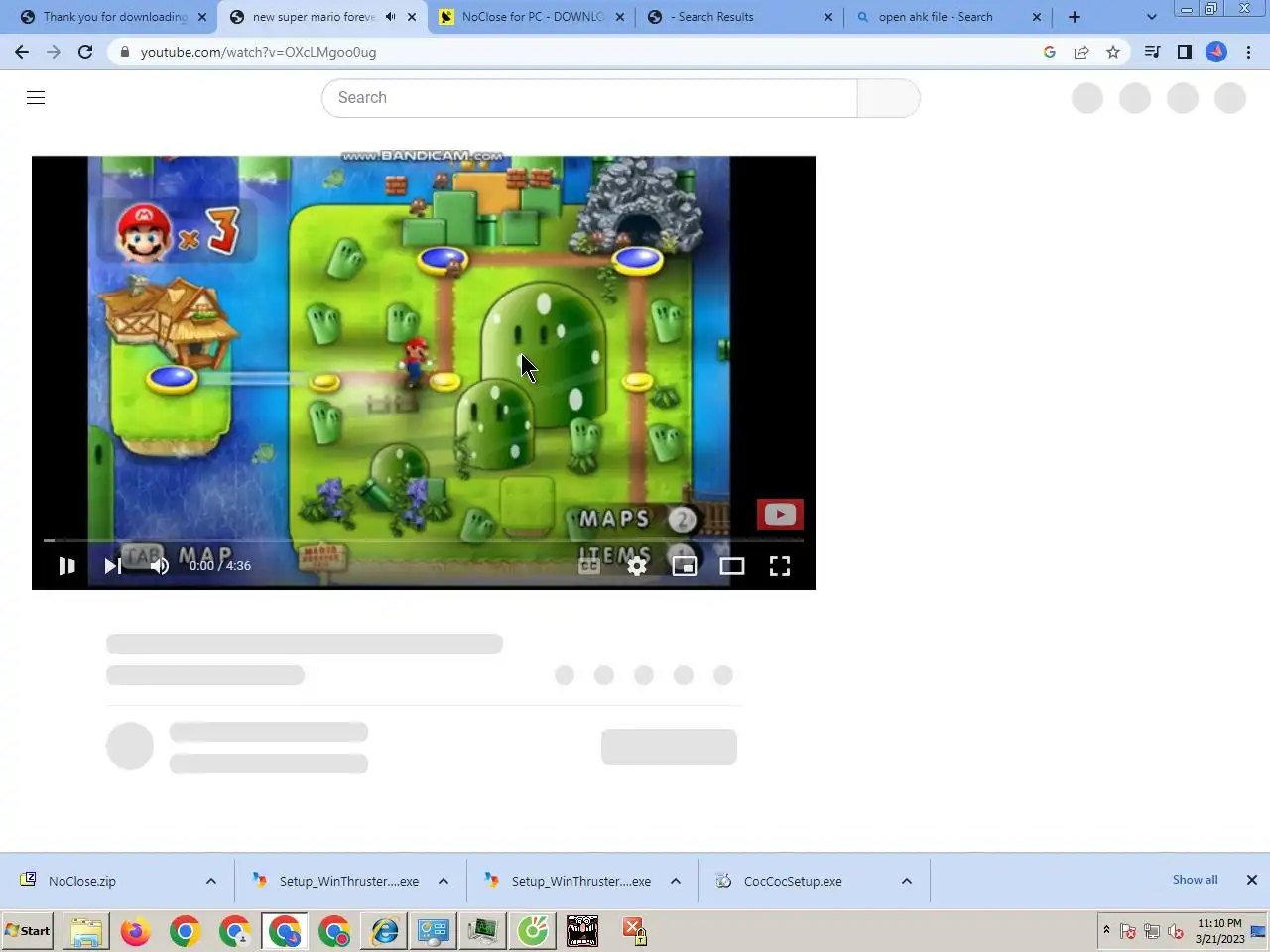This screenshot has height=952, width=1270.
Task: Open File Explorer from taskbar
Action: (x=86, y=931)
